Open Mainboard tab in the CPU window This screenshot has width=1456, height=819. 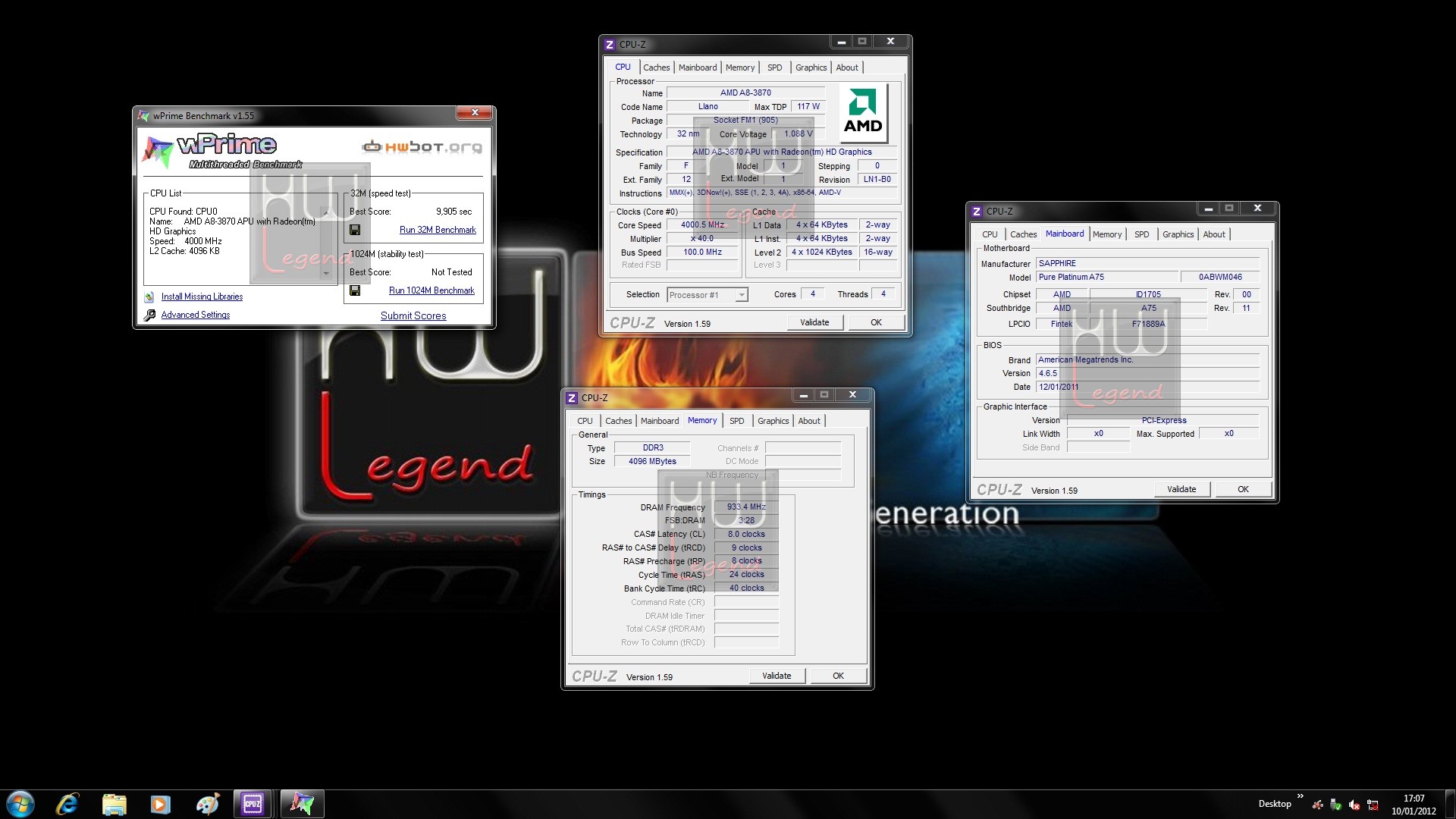pyautogui.click(x=698, y=67)
